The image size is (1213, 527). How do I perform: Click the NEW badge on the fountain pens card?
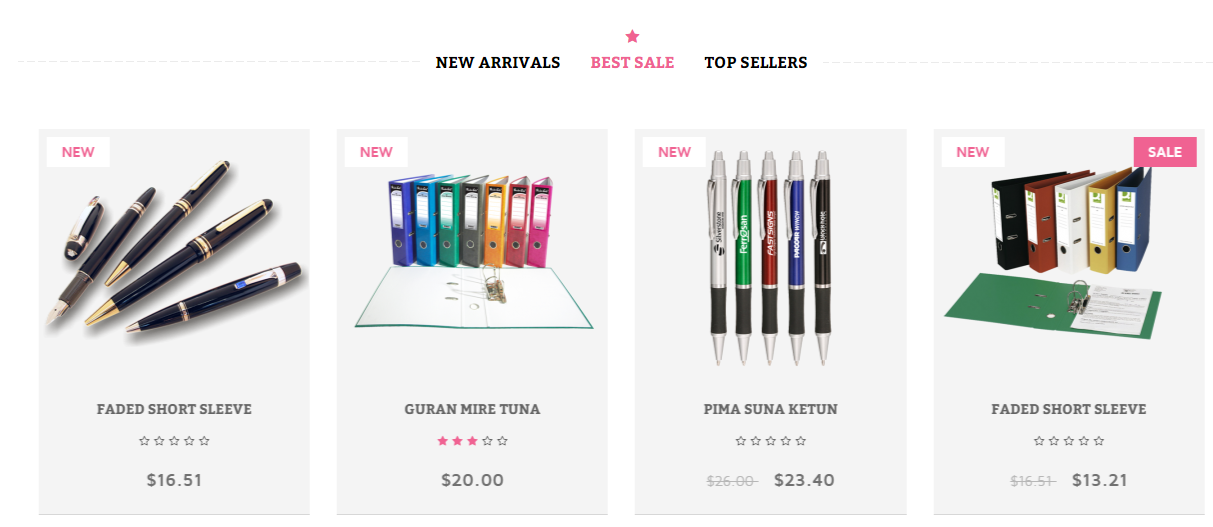tap(78, 152)
